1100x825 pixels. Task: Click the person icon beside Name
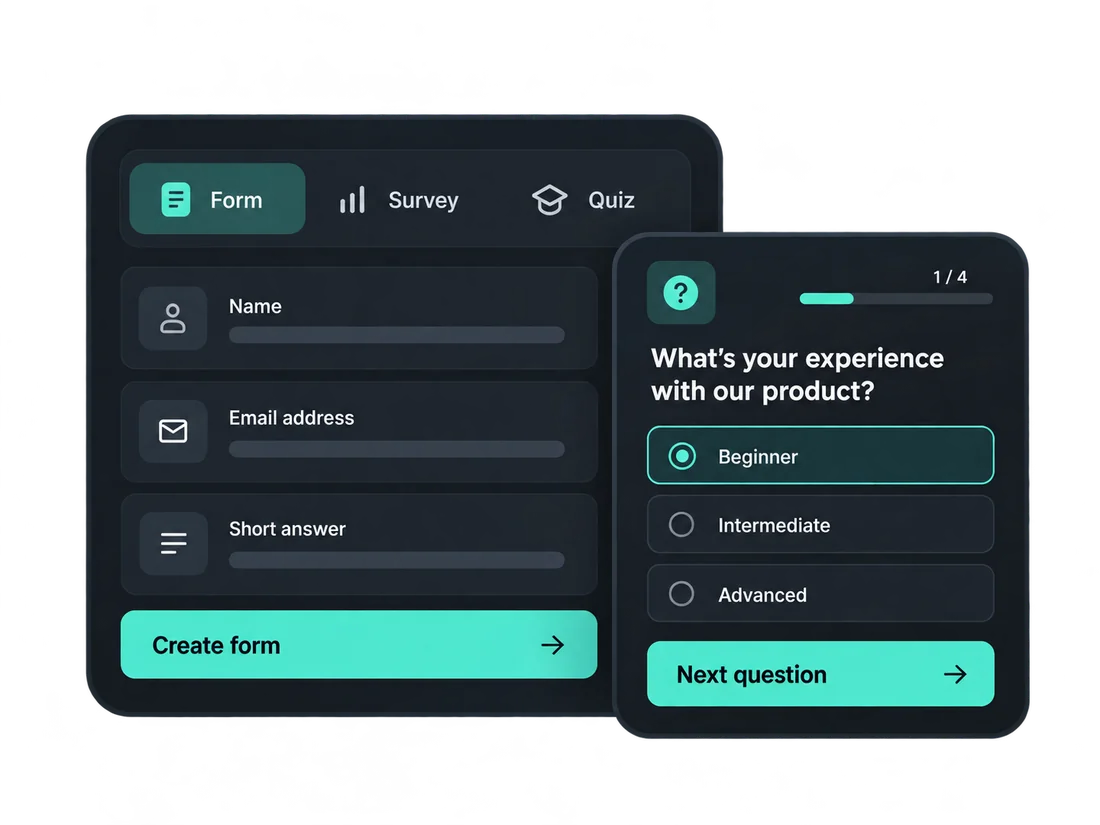point(173,318)
